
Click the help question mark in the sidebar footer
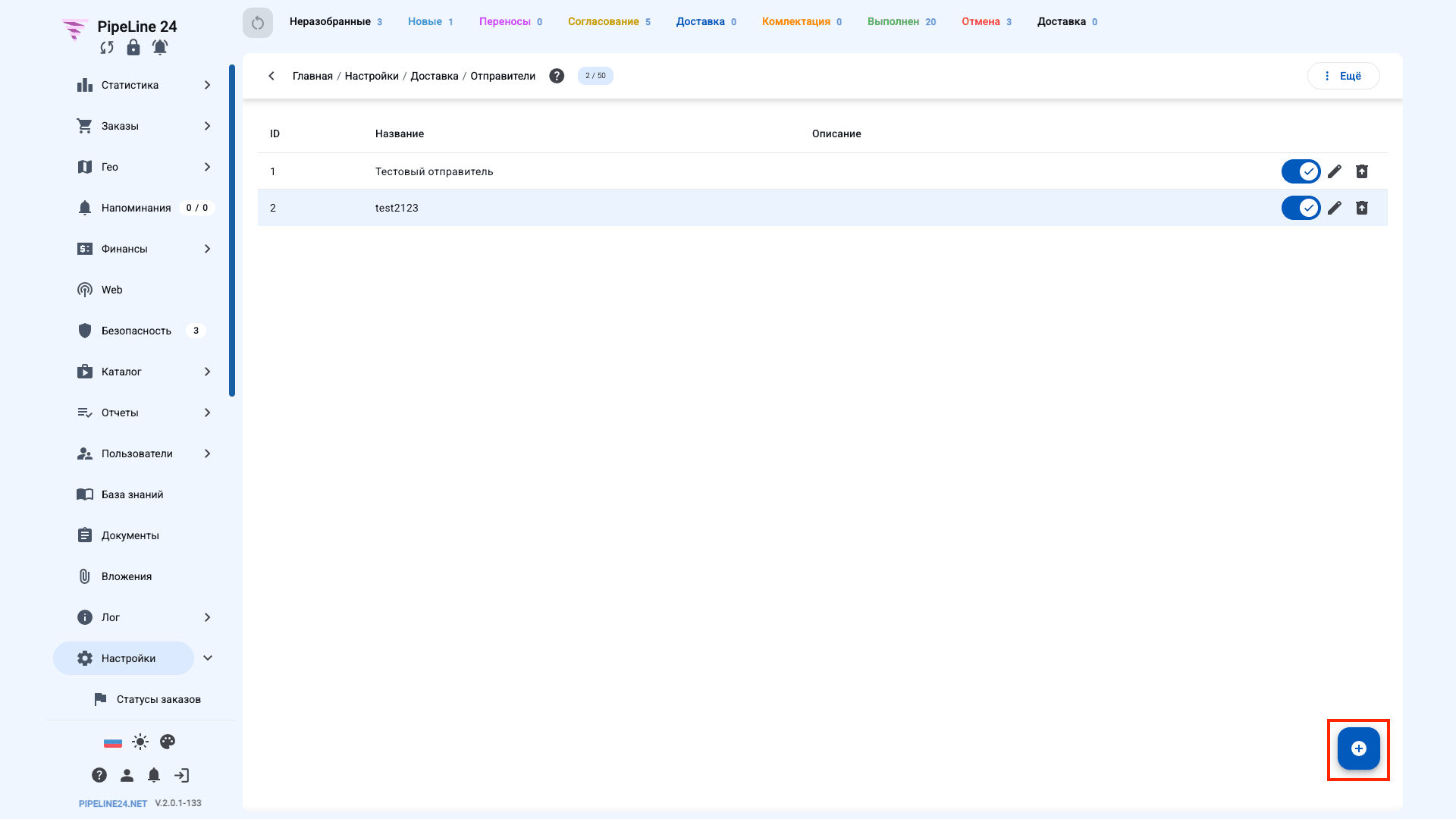tap(99, 775)
